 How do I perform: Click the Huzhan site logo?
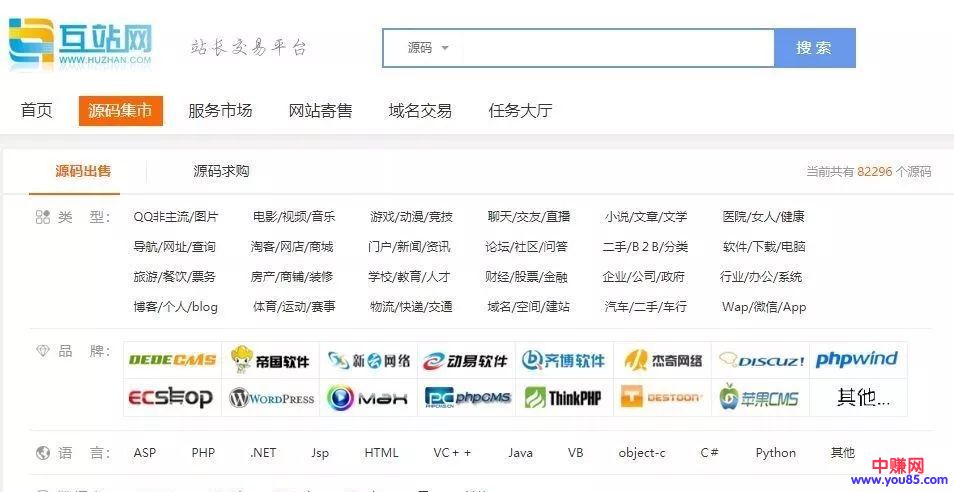(x=80, y=43)
